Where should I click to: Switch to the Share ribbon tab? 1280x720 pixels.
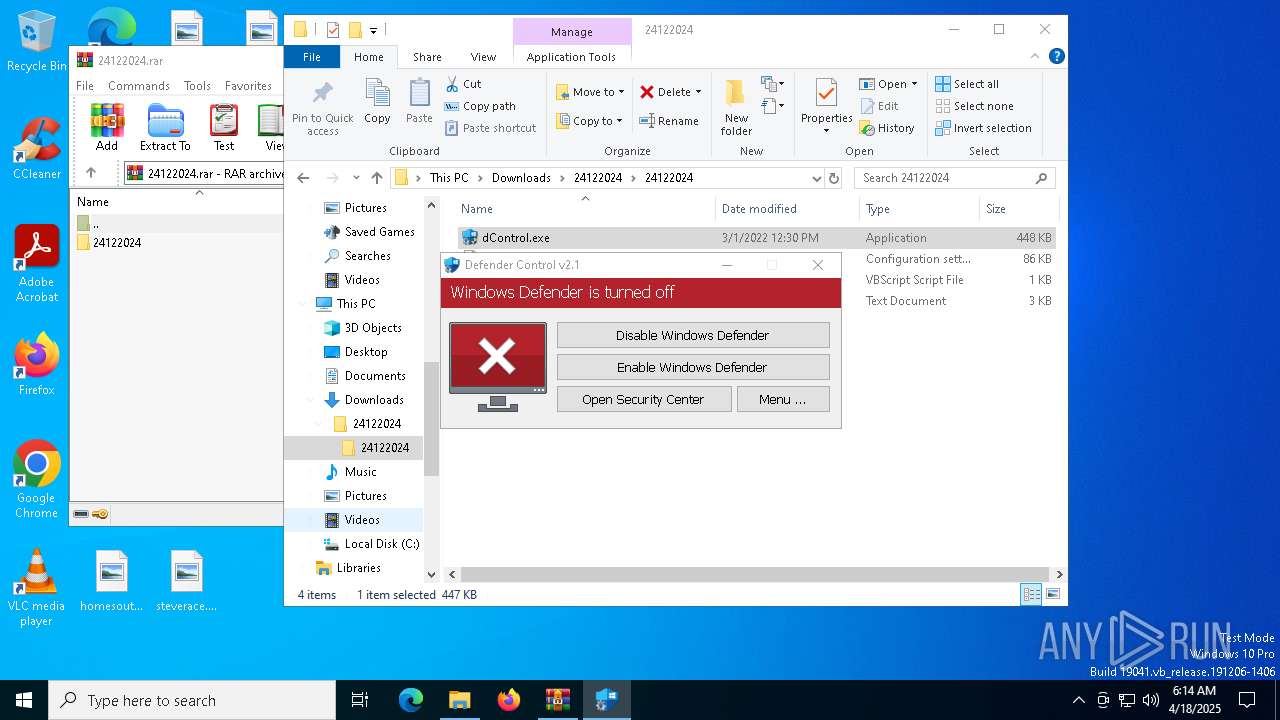tap(427, 57)
